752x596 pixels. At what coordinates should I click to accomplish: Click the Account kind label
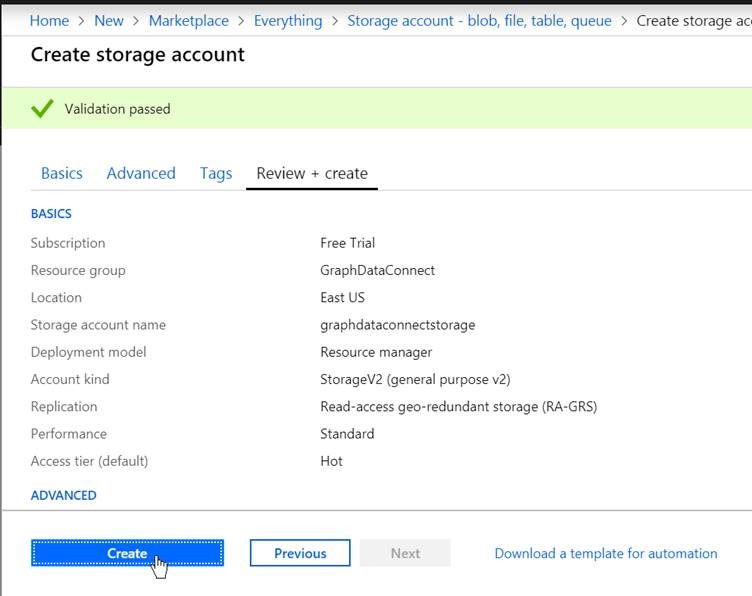pyautogui.click(x=70, y=379)
